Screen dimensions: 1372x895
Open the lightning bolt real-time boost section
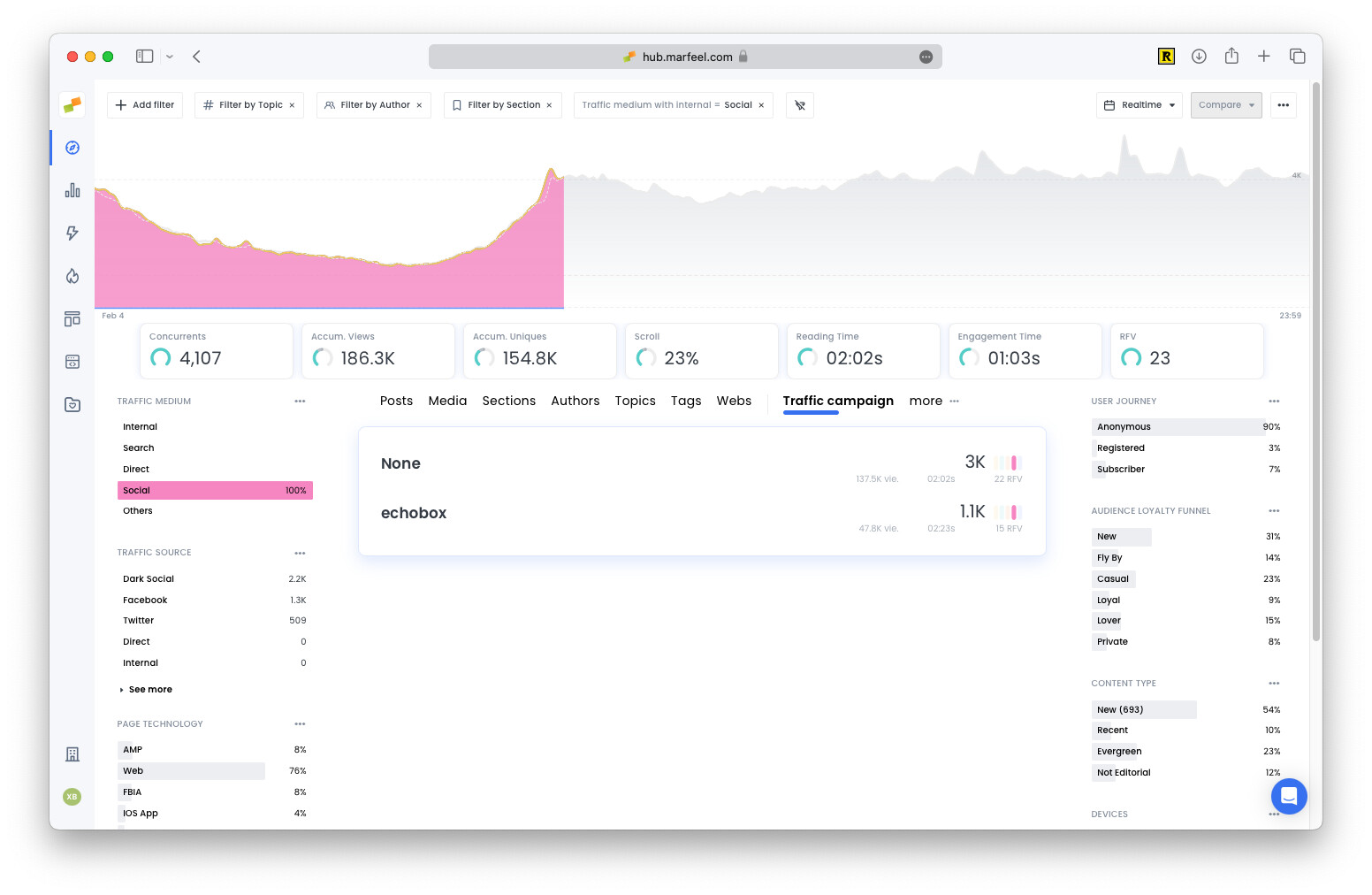pyautogui.click(x=72, y=233)
